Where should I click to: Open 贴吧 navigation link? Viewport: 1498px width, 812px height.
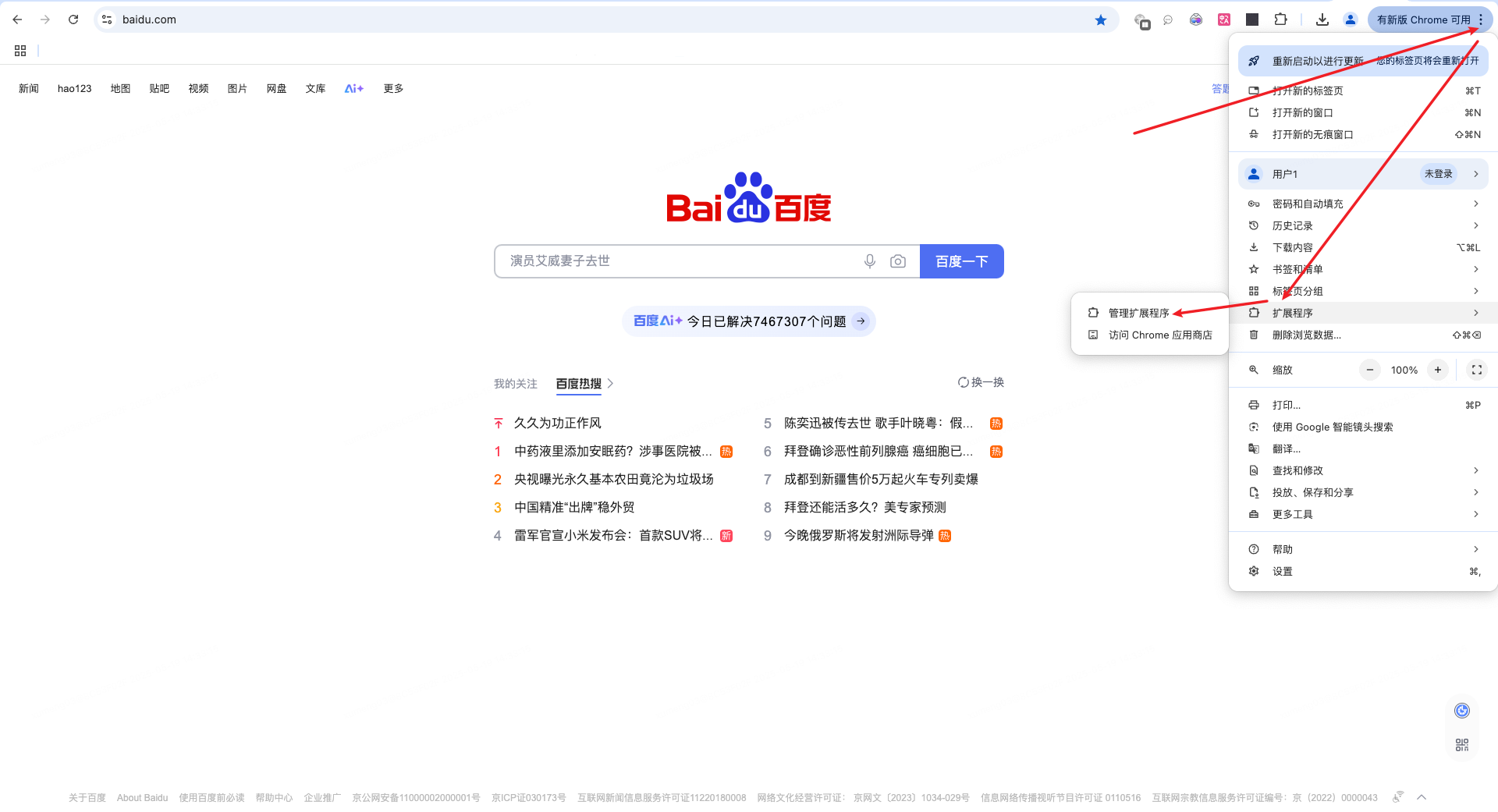pos(159,88)
